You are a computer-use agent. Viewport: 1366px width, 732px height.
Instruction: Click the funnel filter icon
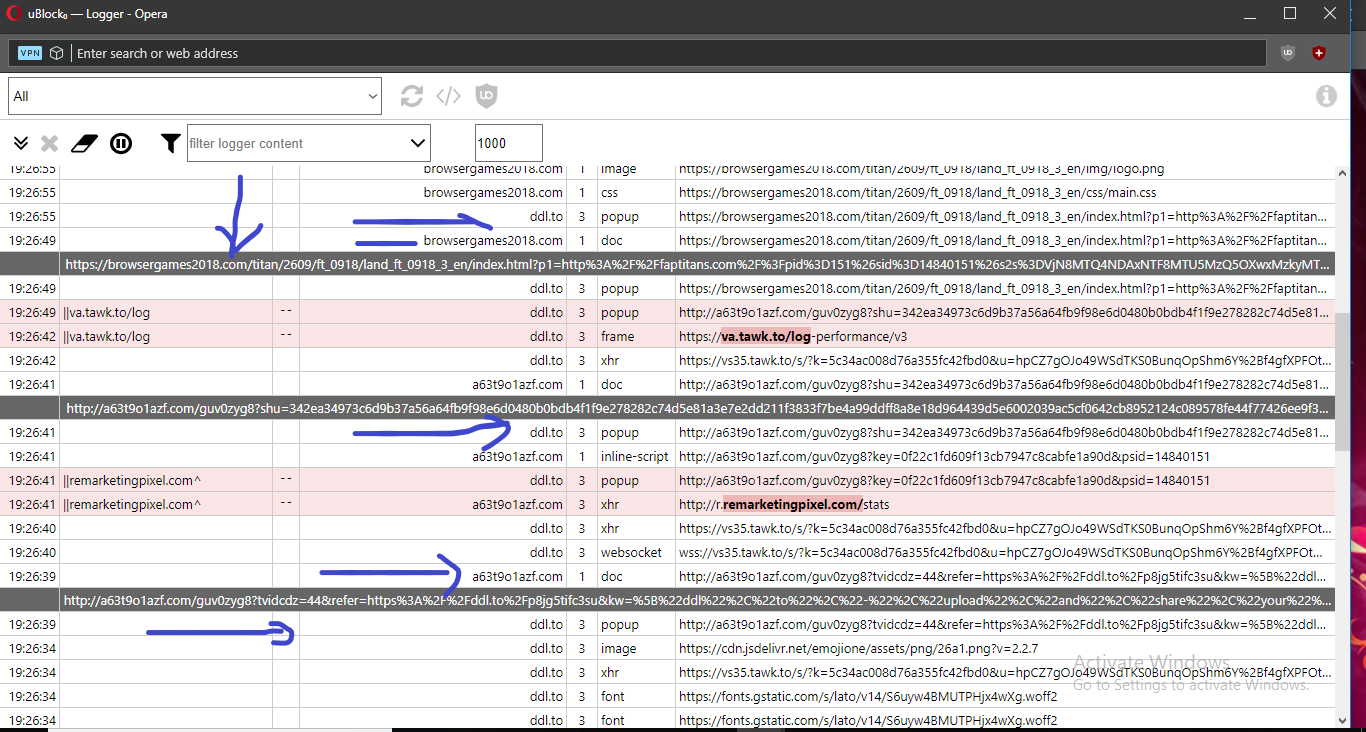[x=171, y=144]
